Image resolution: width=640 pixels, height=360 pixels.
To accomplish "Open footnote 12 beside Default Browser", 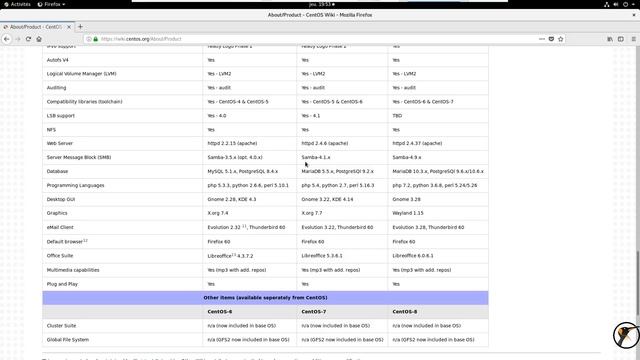I will pos(85,240).
